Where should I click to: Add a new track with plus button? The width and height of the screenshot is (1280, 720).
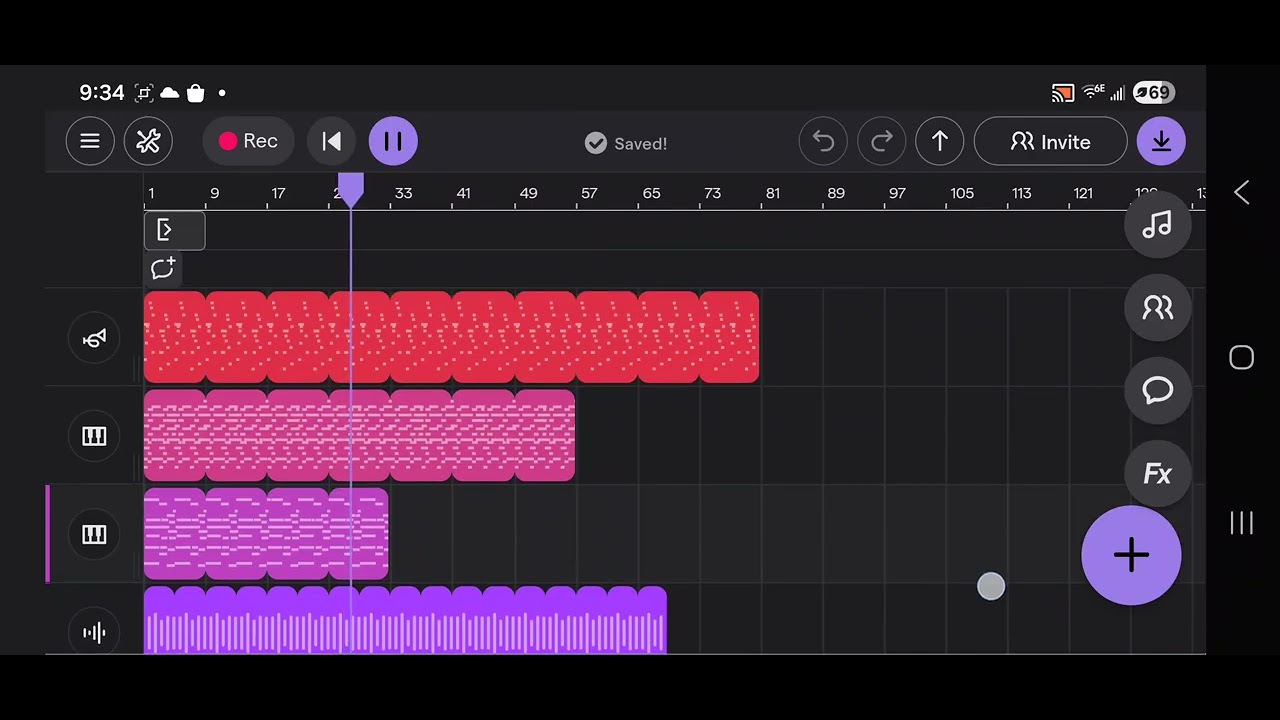[1131, 556]
